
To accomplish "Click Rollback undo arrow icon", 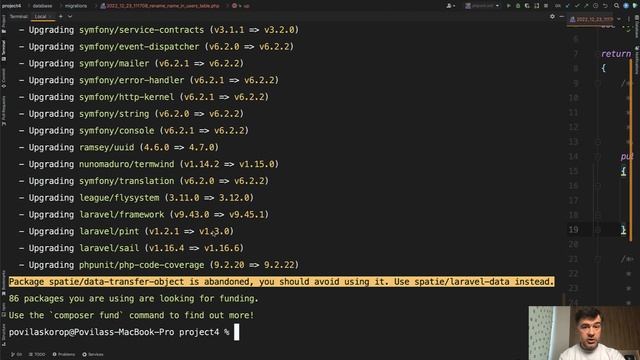I will pyautogui.click(x=605, y=6).
